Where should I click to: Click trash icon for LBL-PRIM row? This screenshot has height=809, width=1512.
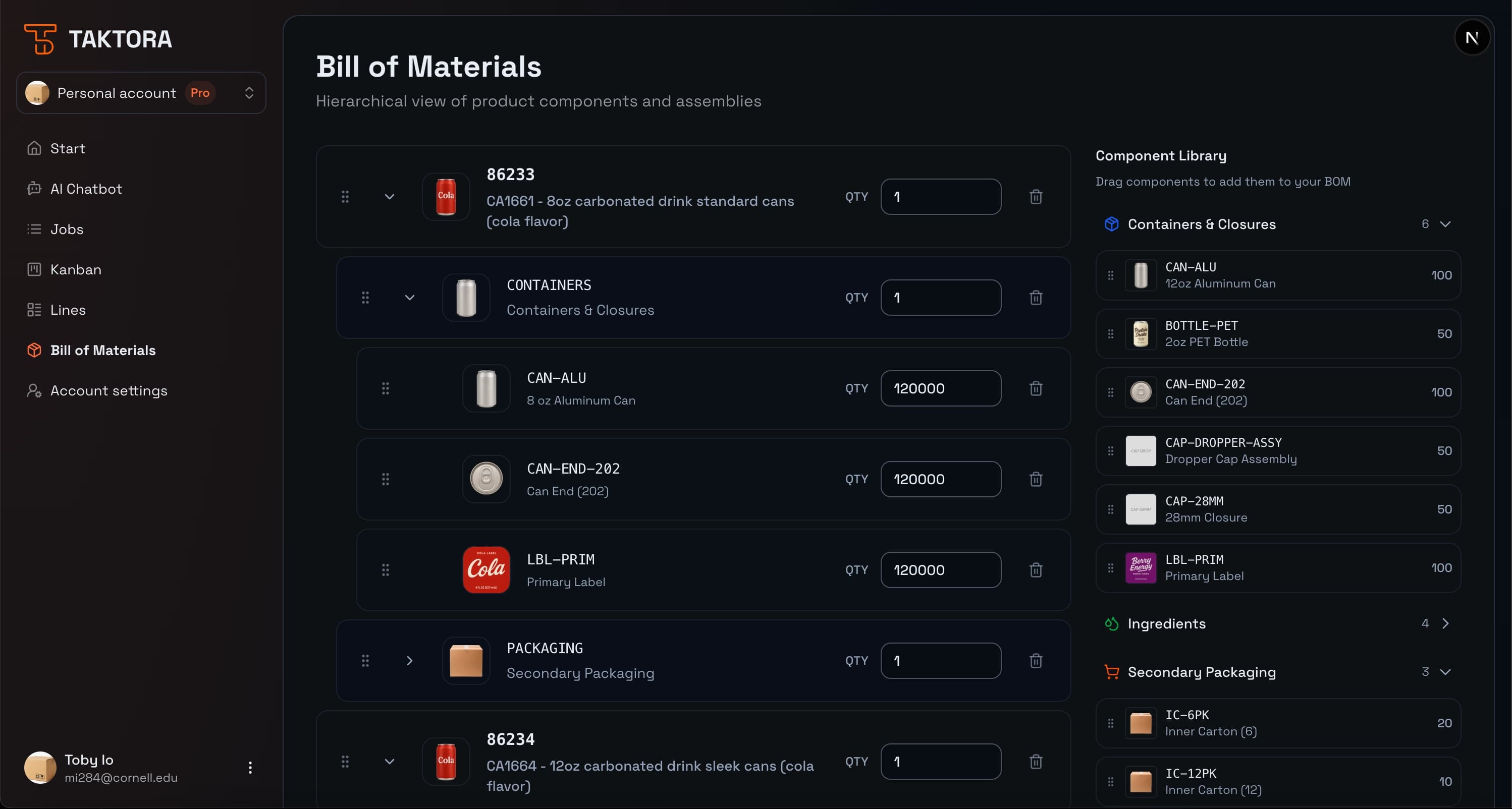point(1036,569)
